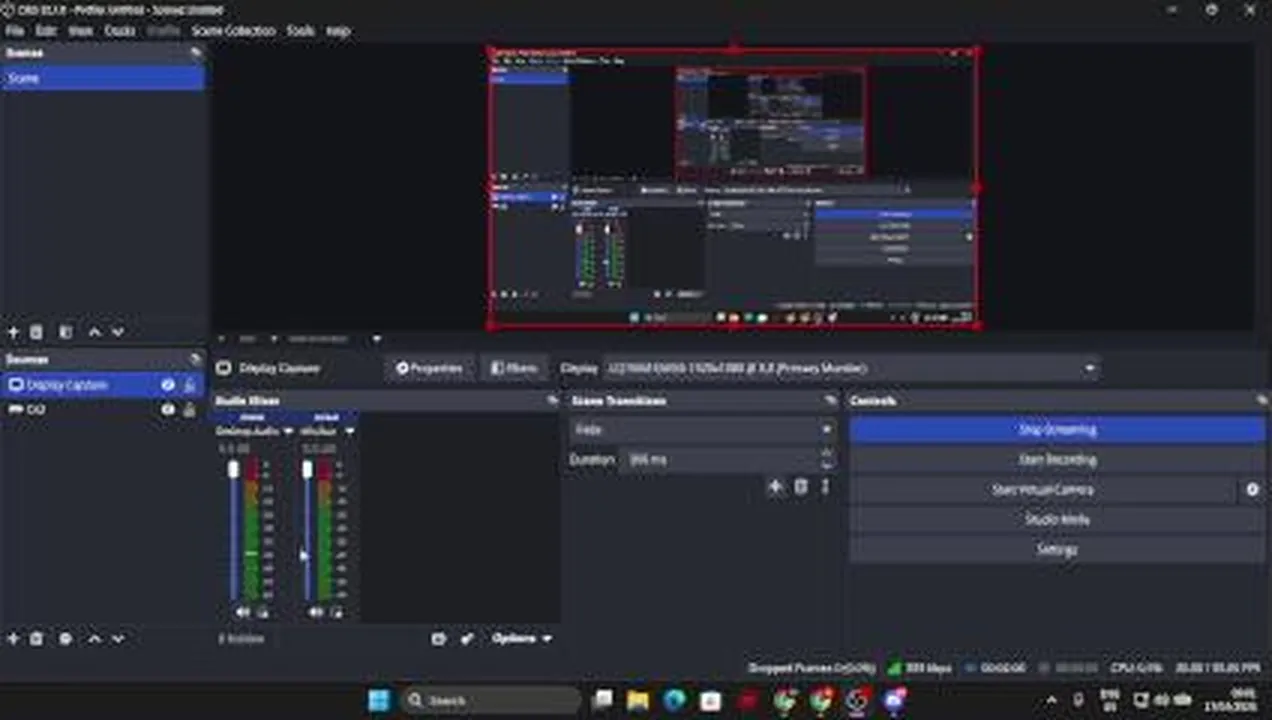Toggle Studio Mode

[1057, 520]
